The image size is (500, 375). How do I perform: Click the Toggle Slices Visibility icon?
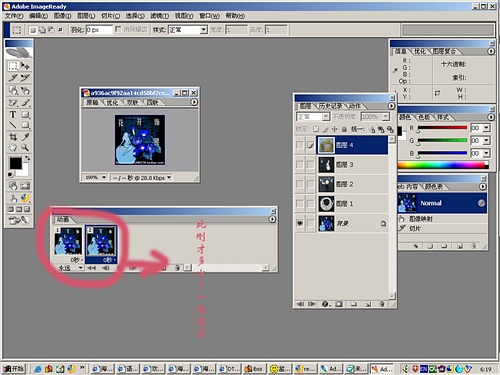click(25, 186)
